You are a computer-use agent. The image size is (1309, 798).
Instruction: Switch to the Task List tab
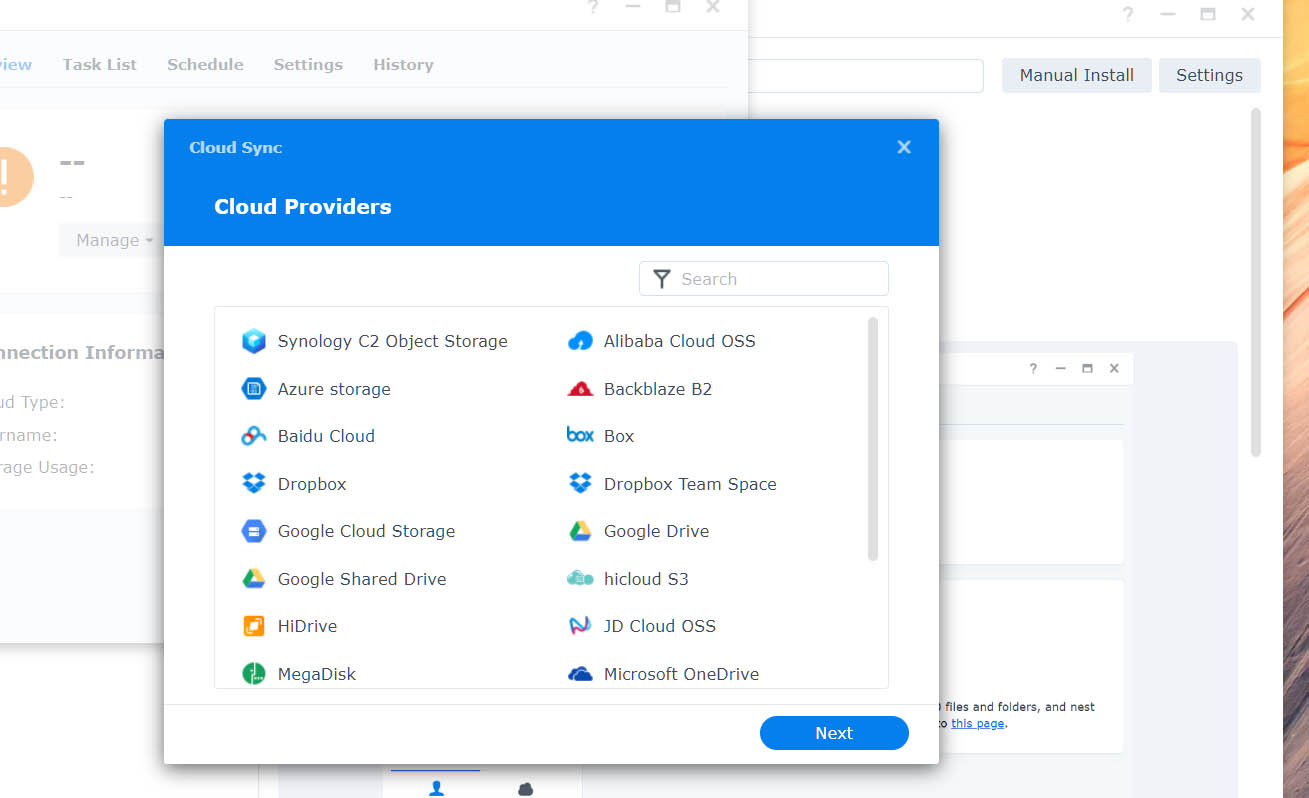(99, 64)
